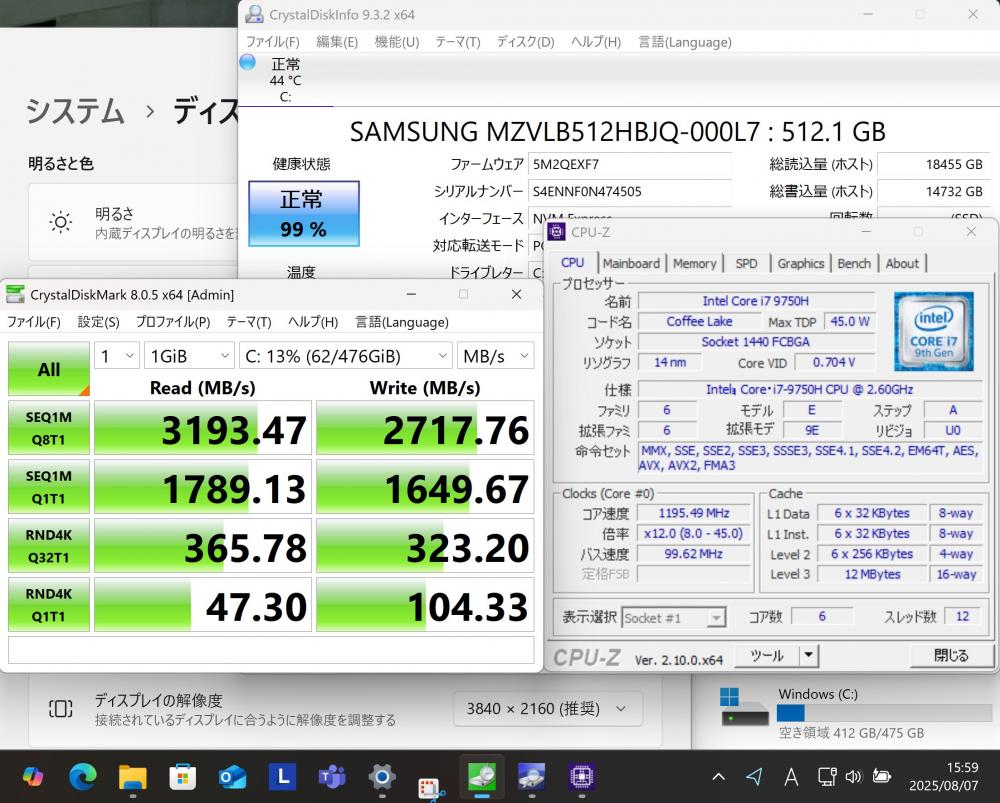
Task: Open the blue L app in the taskbar
Action: (282, 776)
